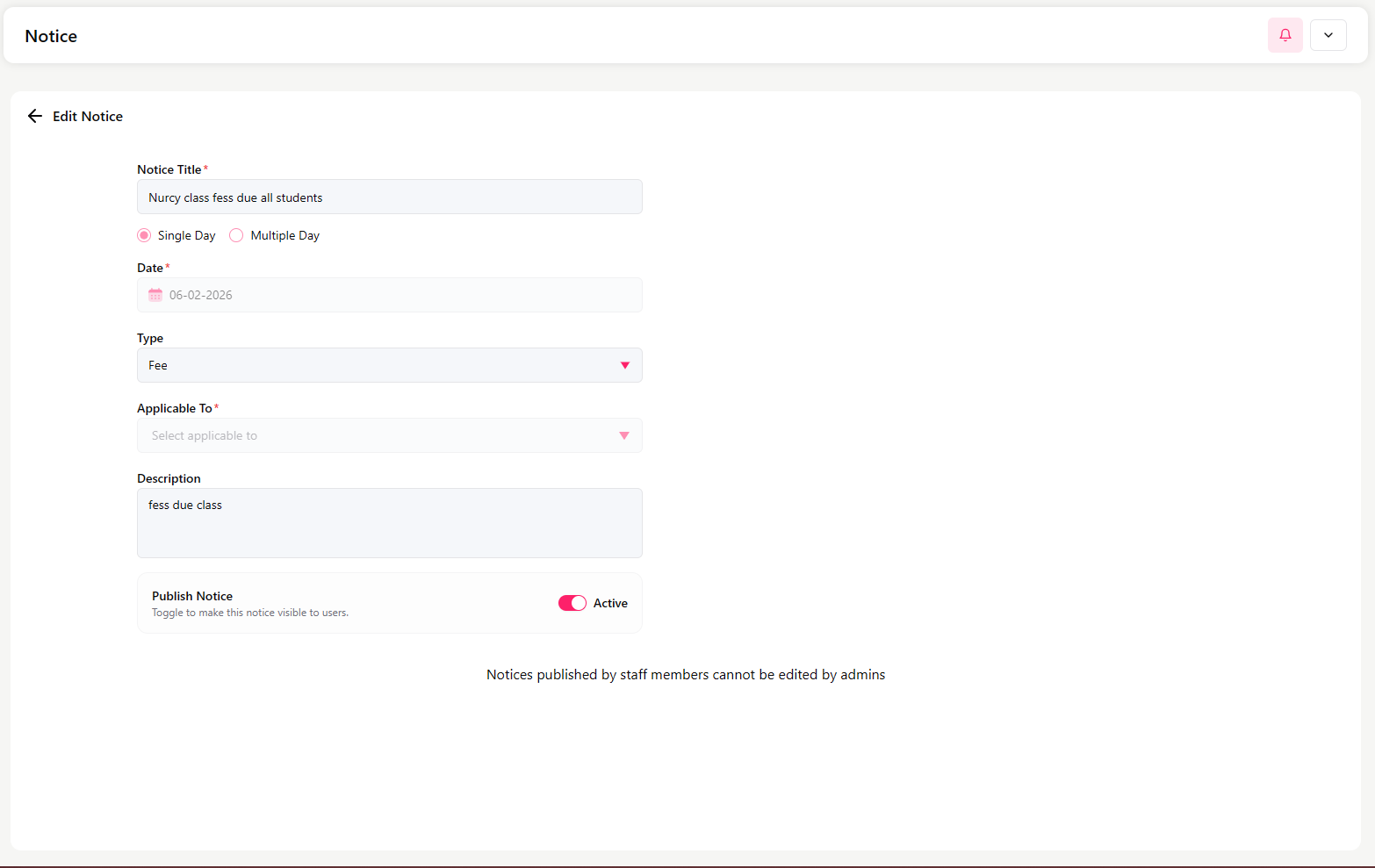Click the Edit Notice heading text
Image resolution: width=1375 pixels, height=868 pixels.
pos(88,116)
